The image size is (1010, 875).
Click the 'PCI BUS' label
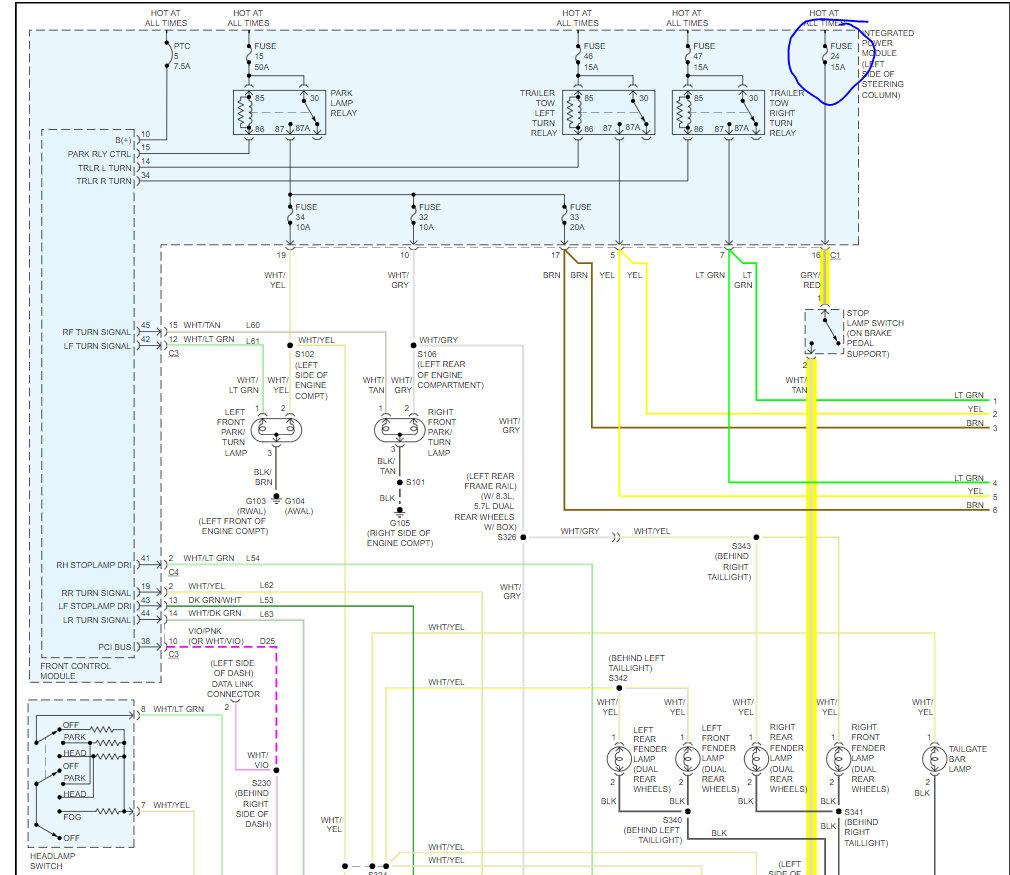[115, 647]
